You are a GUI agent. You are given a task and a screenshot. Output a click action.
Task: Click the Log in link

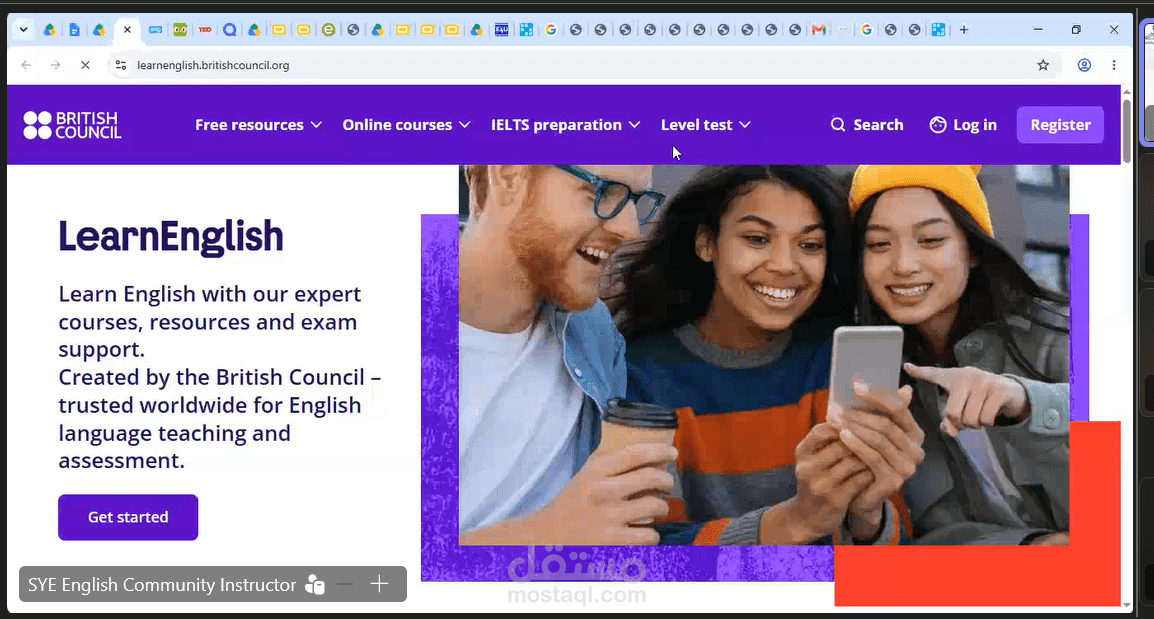[963, 125]
